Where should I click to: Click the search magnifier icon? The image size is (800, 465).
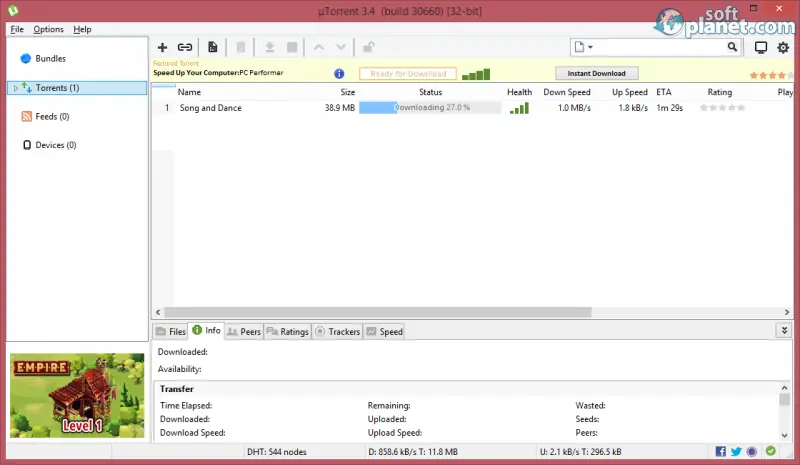732,47
